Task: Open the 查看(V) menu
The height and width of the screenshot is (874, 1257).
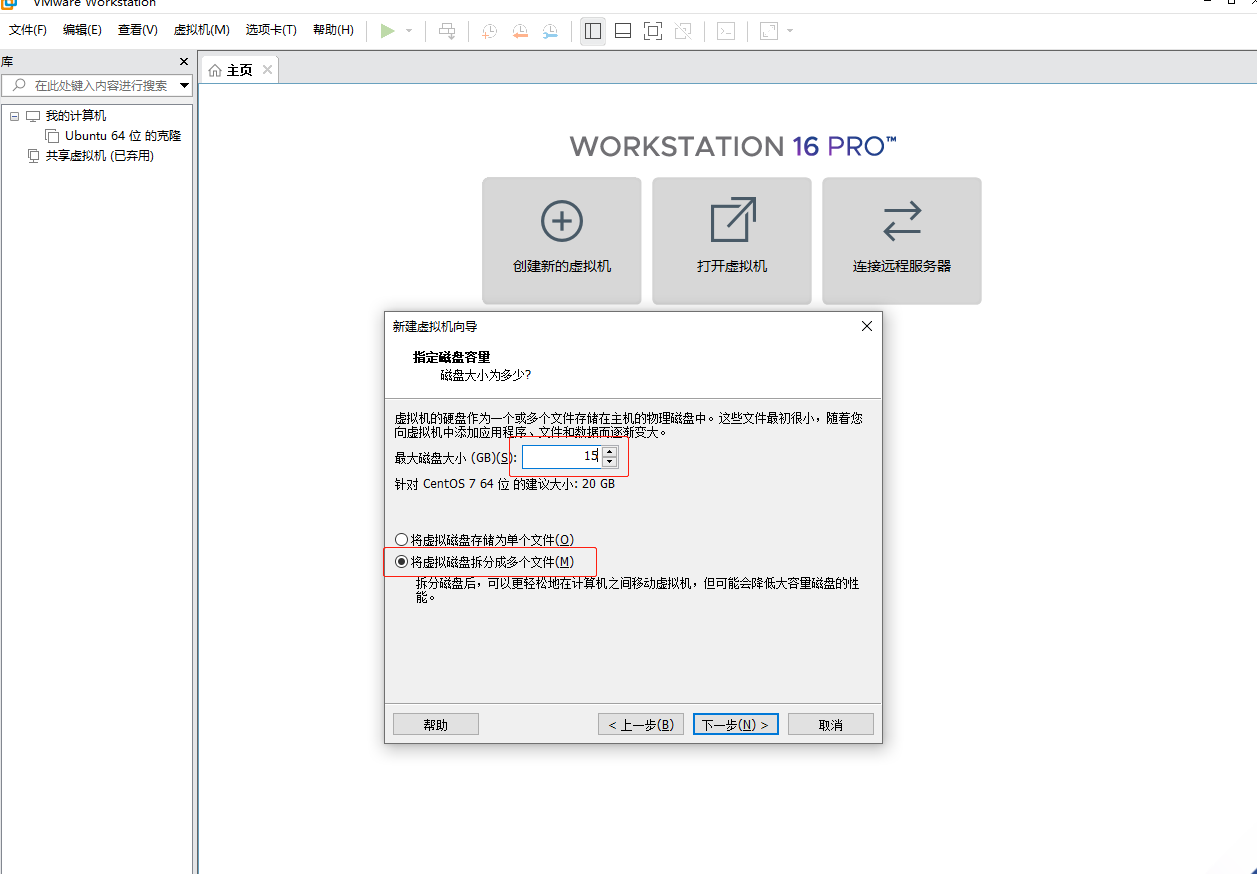Action: 138,30
